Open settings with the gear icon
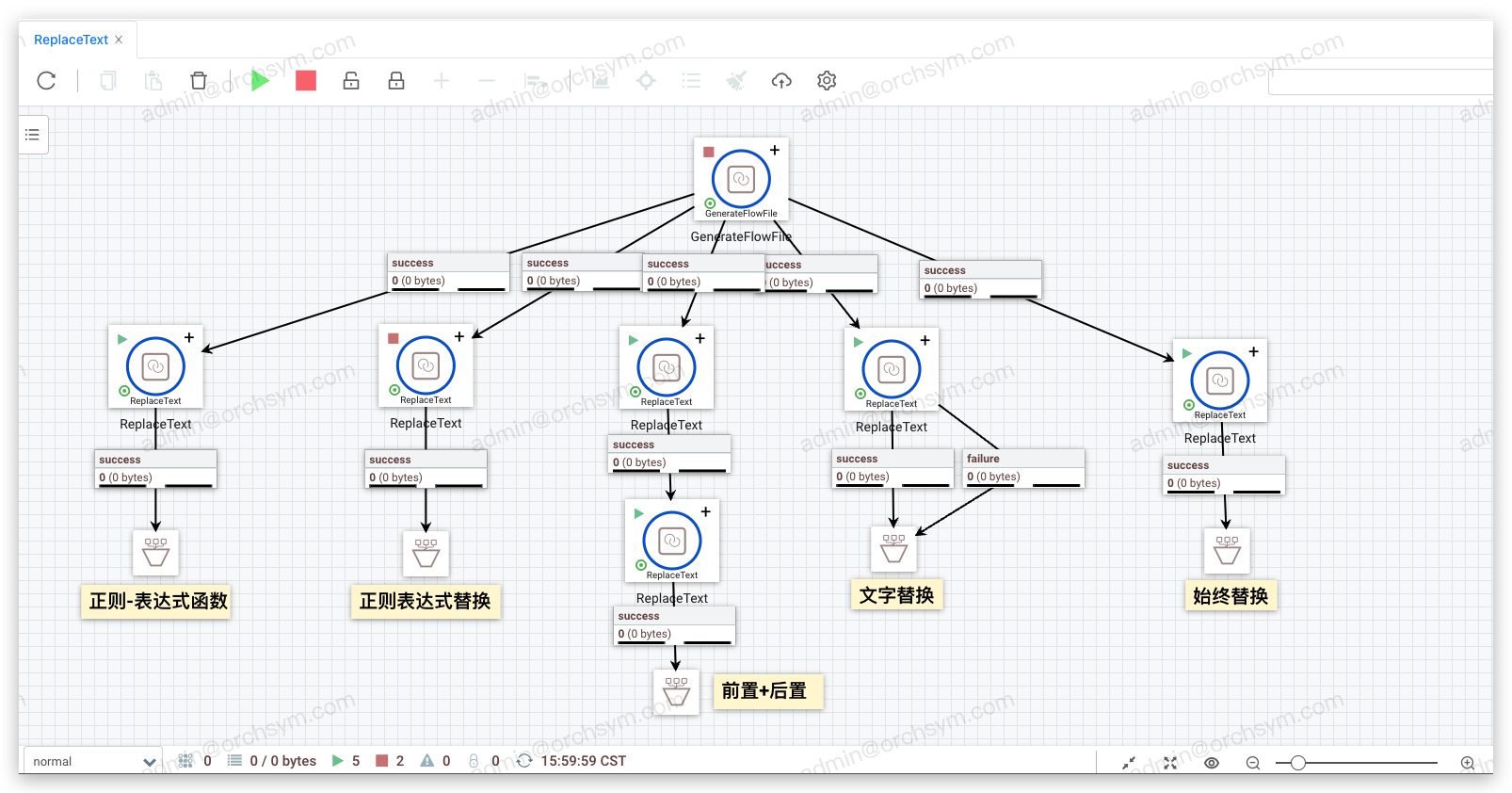The width and height of the screenshot is (1512, 793). (x=827, y=81)
